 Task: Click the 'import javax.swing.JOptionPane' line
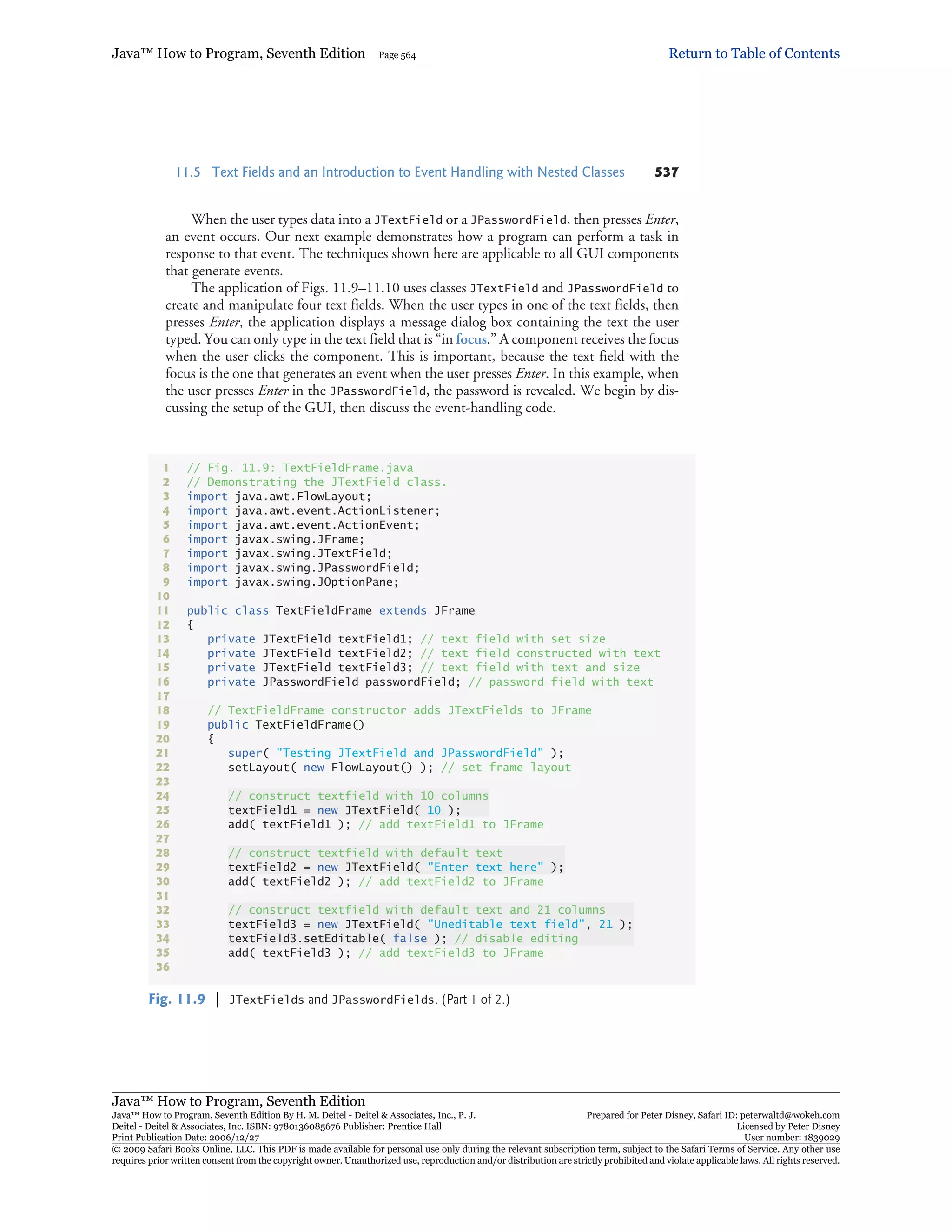[x=293, y=582]
